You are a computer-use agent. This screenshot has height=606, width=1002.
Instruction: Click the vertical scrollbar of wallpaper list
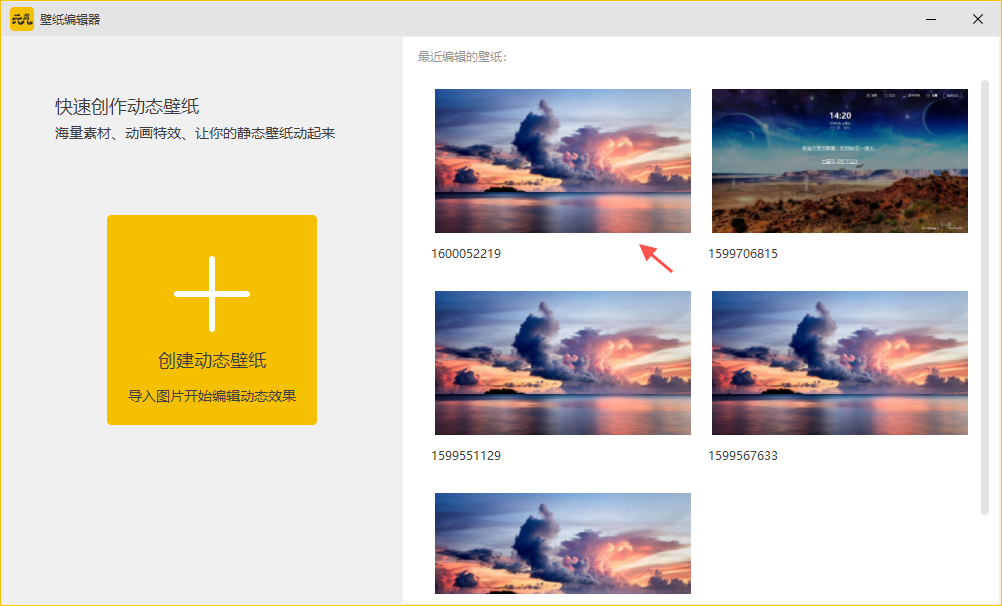985,300
